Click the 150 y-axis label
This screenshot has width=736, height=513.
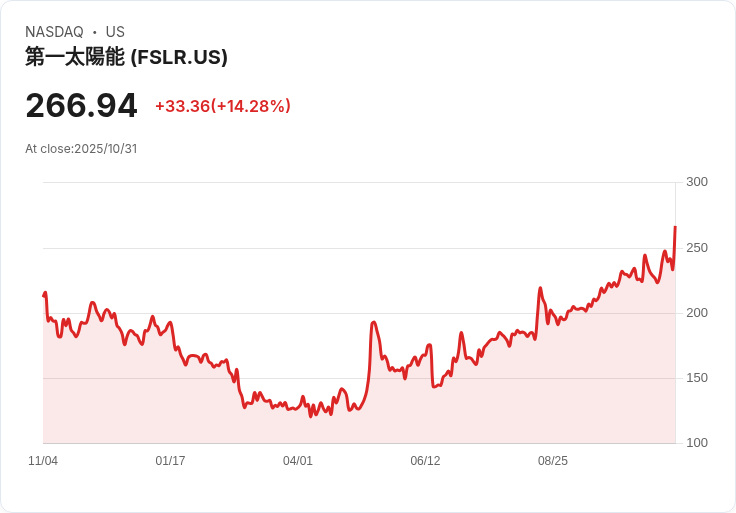[x=697, y=378]
